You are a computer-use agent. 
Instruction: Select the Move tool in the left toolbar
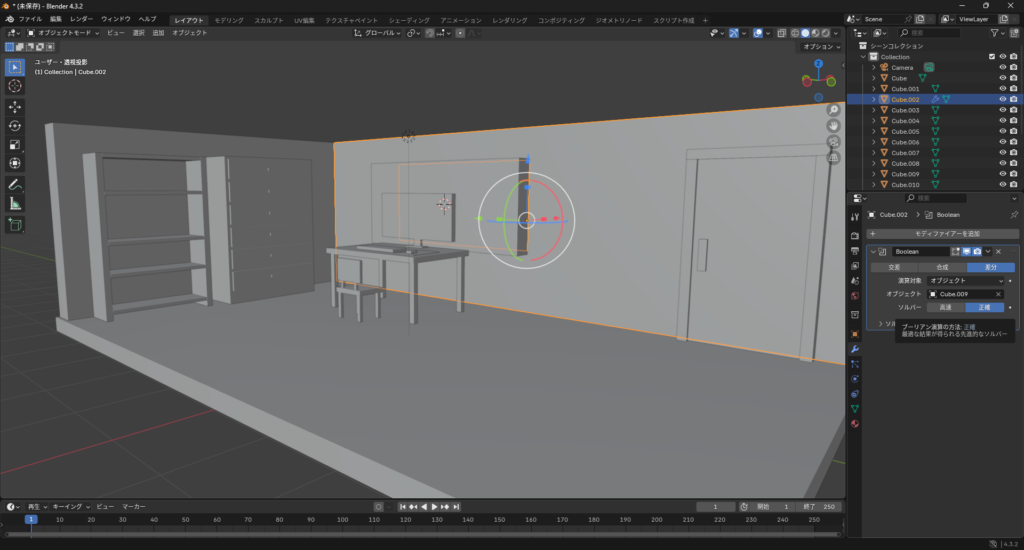click(15, 106)
